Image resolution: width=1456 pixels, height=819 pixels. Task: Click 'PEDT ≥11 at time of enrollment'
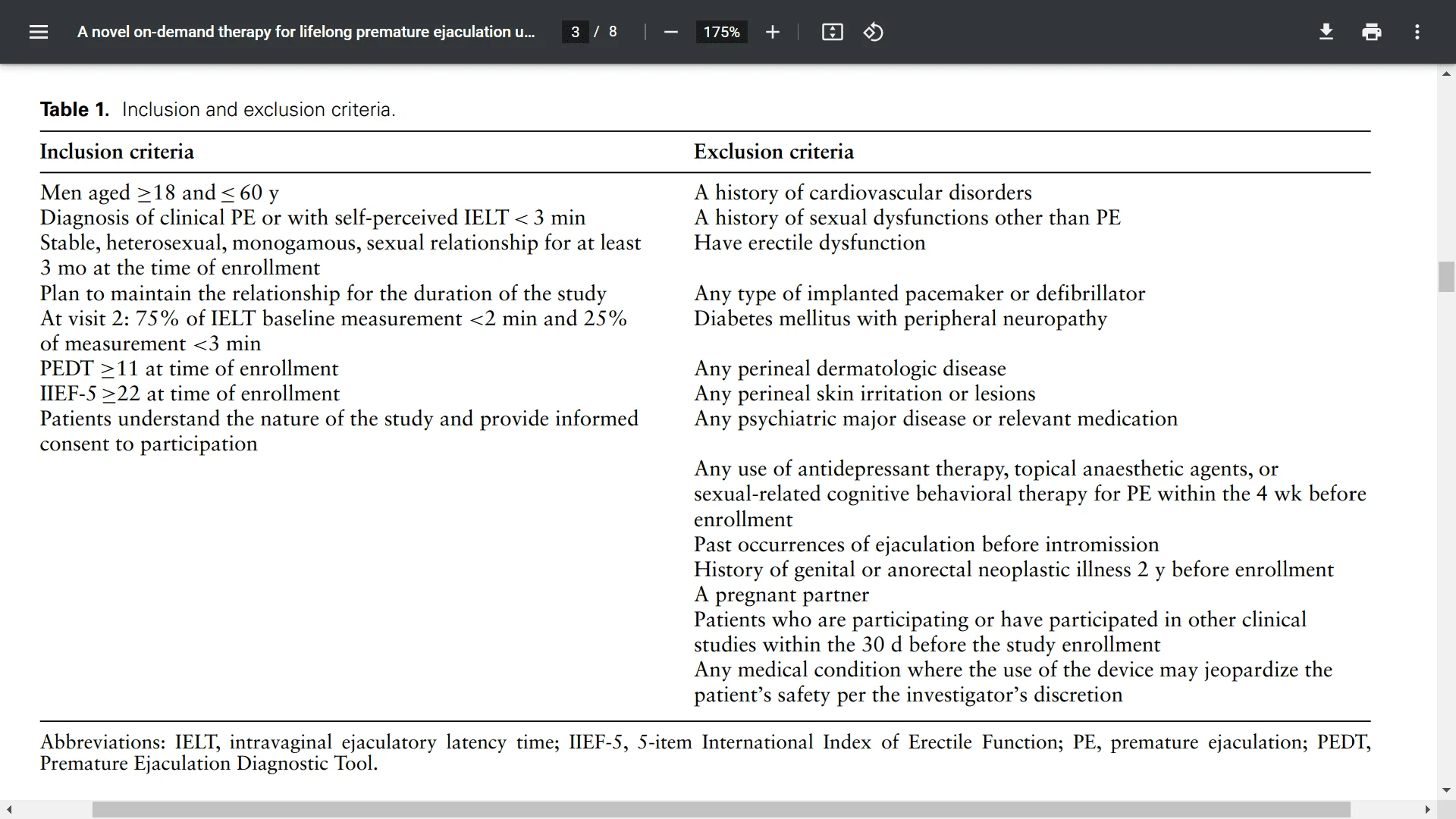coord(189,369)
